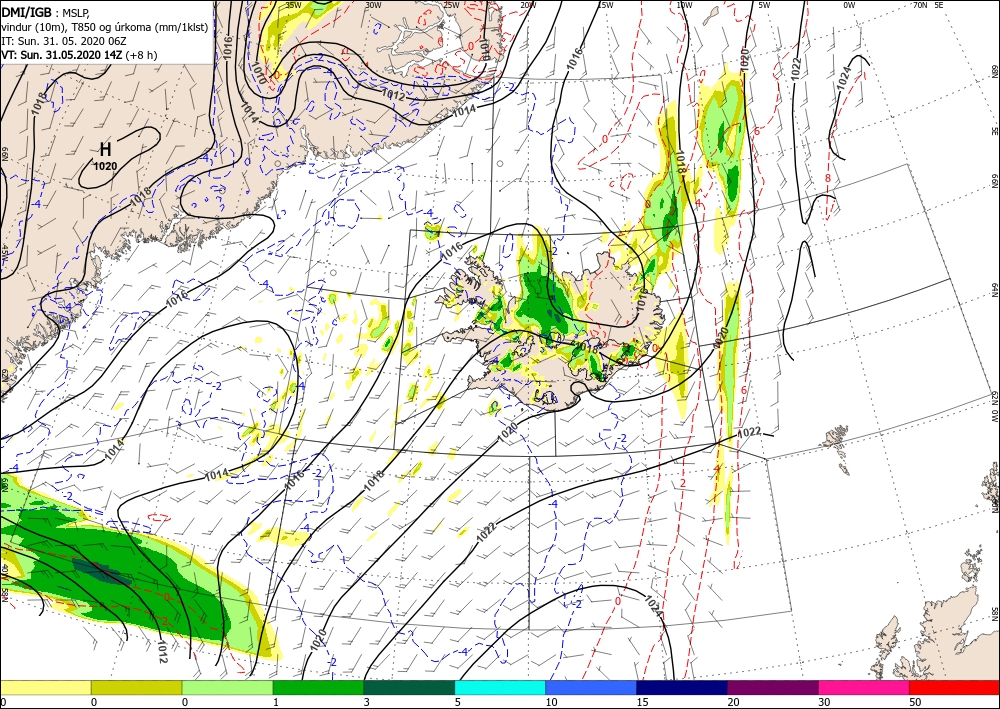Image resolution: width=1000 pixels, height=709 pixels.
Task: Select the blue 10 mm legend swatch
Action: [591, 687]
